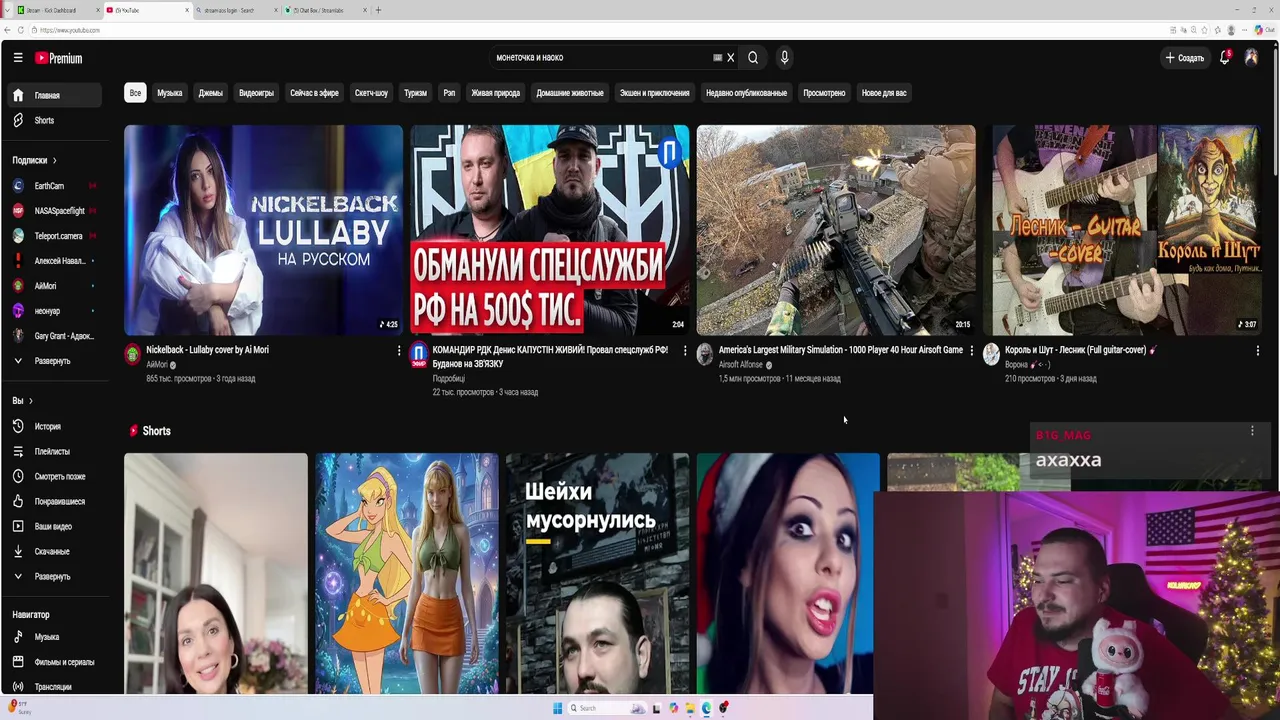1280x720 pixels.
Task: Select the Музыка filter chip
Action: (x=170, y=93)
